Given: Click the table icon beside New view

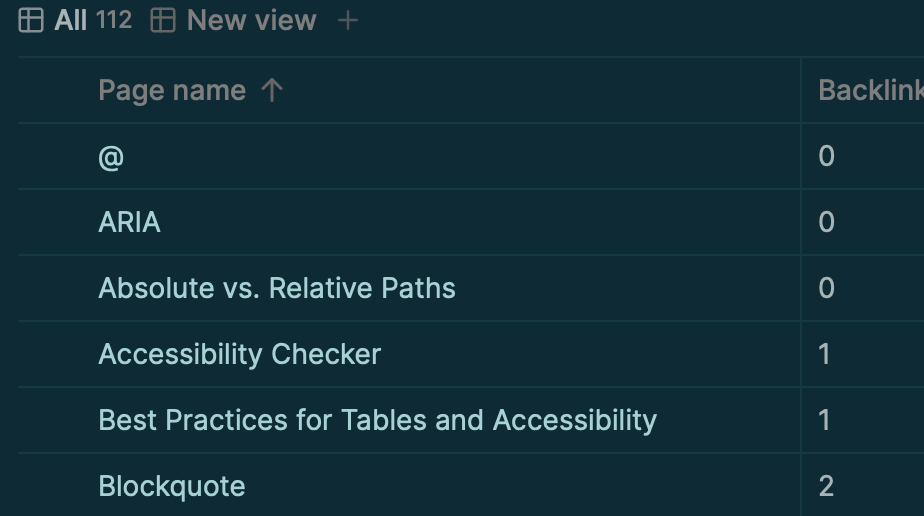Looking at the screenshot, I should point(163,20).
